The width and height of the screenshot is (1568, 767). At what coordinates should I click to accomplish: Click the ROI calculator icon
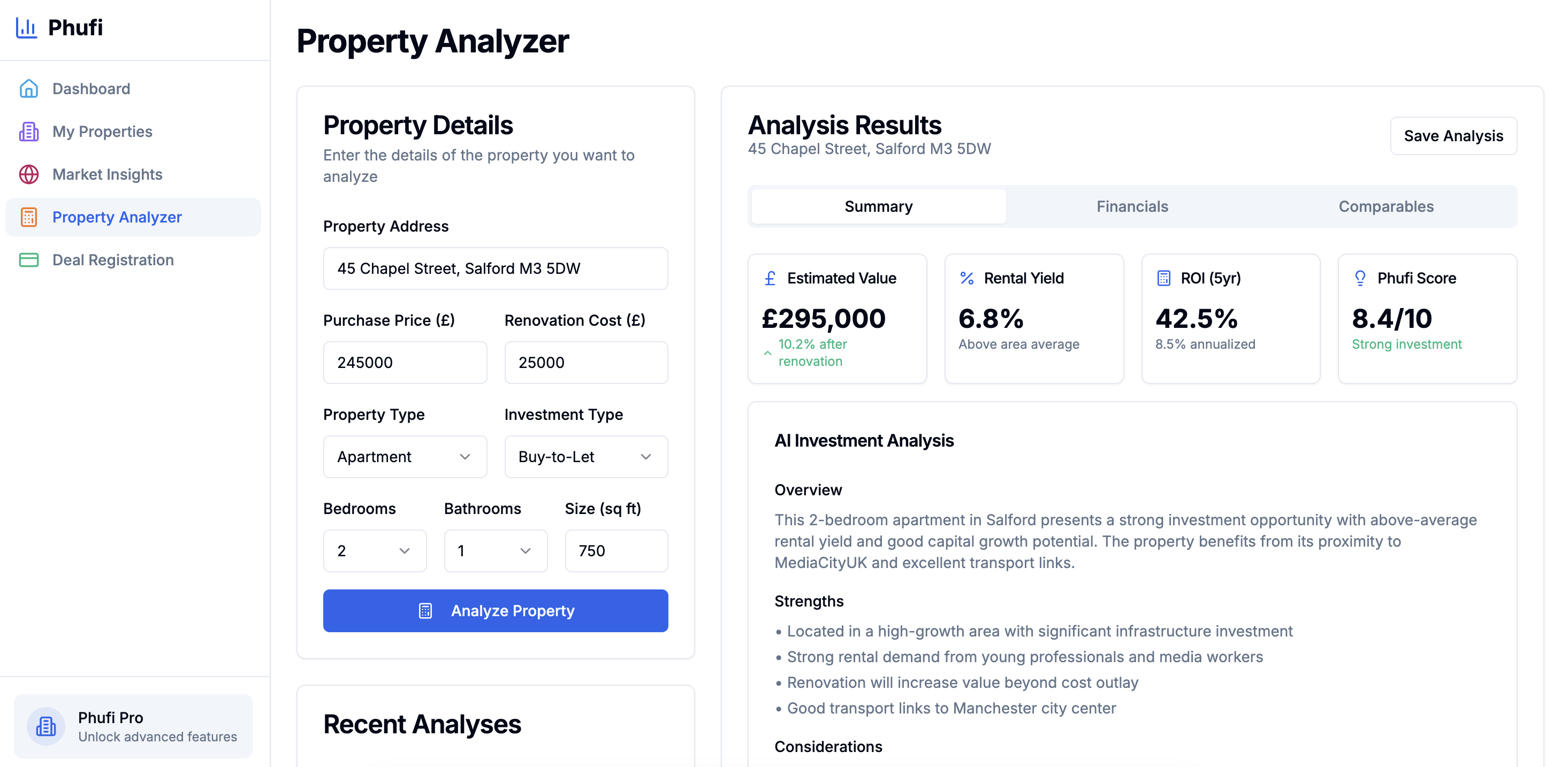[x=1163, y=278]
